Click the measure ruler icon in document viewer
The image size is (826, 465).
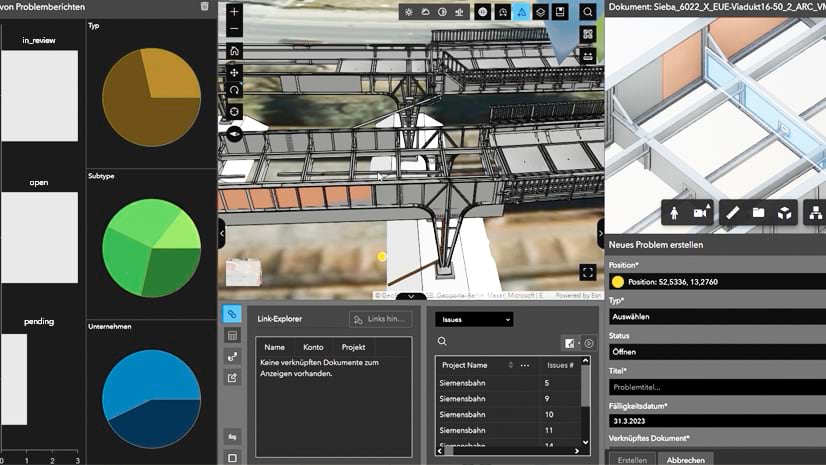(x=732, y=213)
